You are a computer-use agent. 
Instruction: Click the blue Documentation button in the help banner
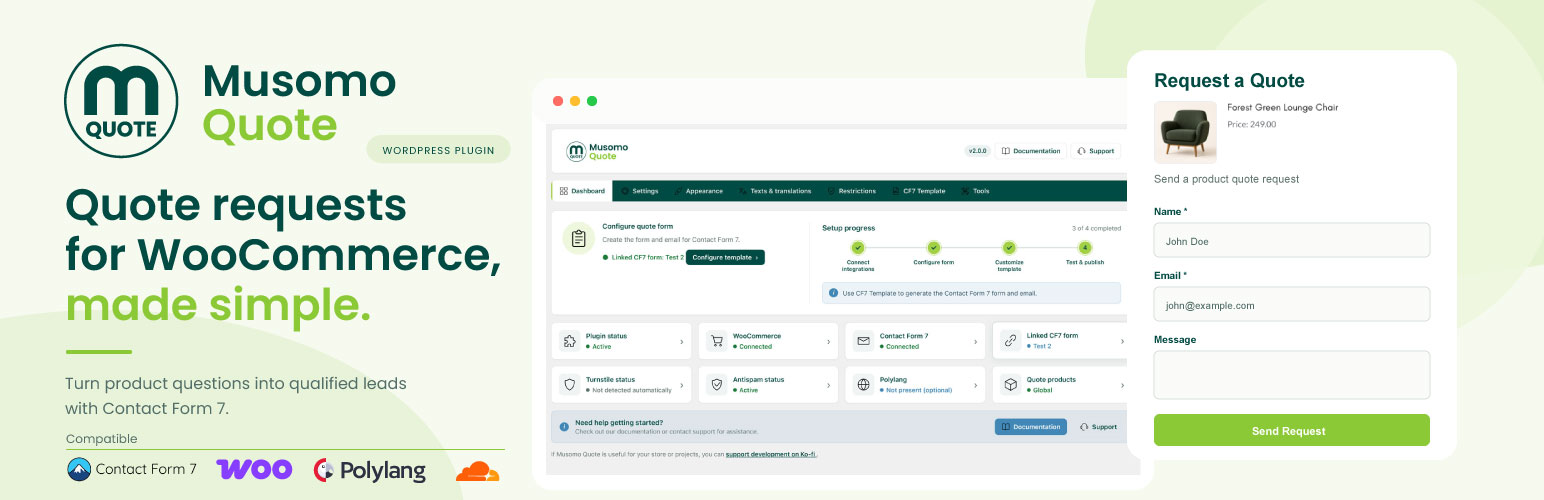(1031, 427)
